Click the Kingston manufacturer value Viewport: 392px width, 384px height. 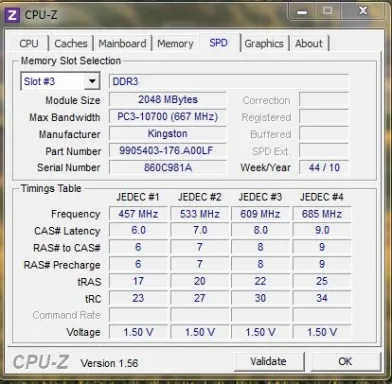168,134
